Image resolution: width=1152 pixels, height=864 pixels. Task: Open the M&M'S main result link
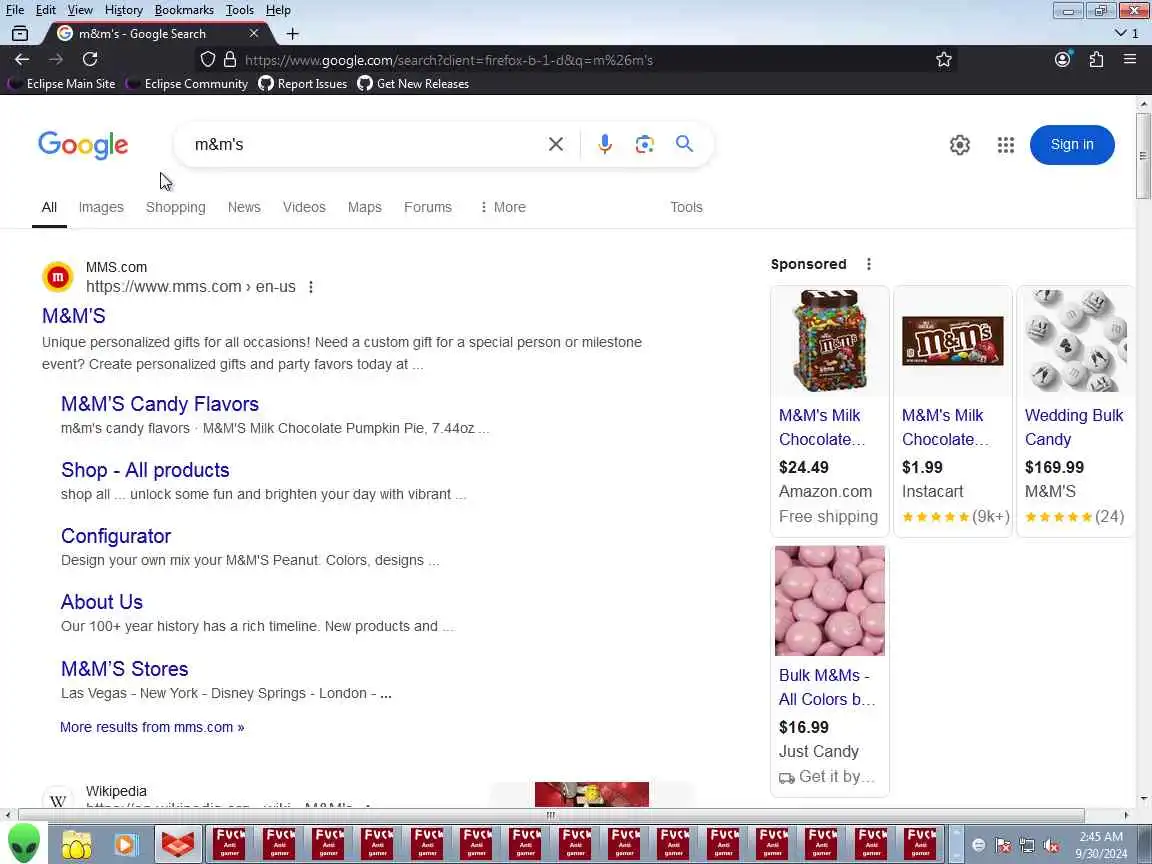tap(73, 316)
